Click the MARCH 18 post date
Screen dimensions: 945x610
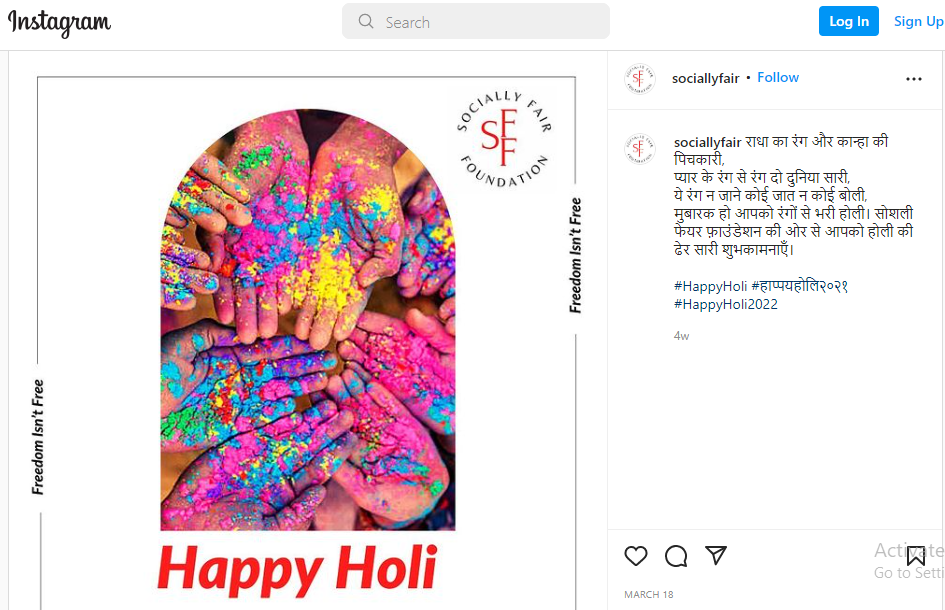(648, 594)
